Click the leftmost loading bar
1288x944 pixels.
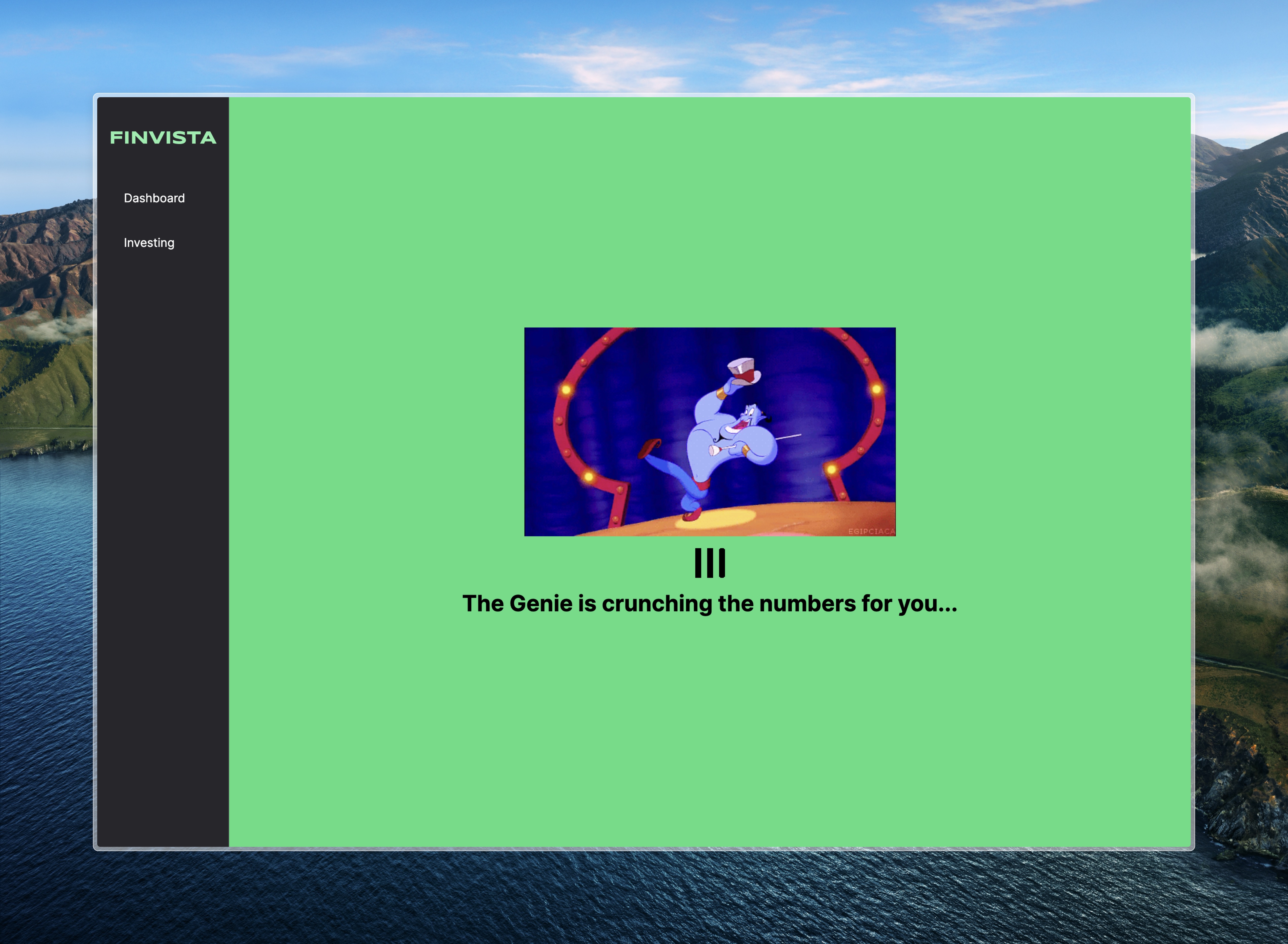point(698,563)
